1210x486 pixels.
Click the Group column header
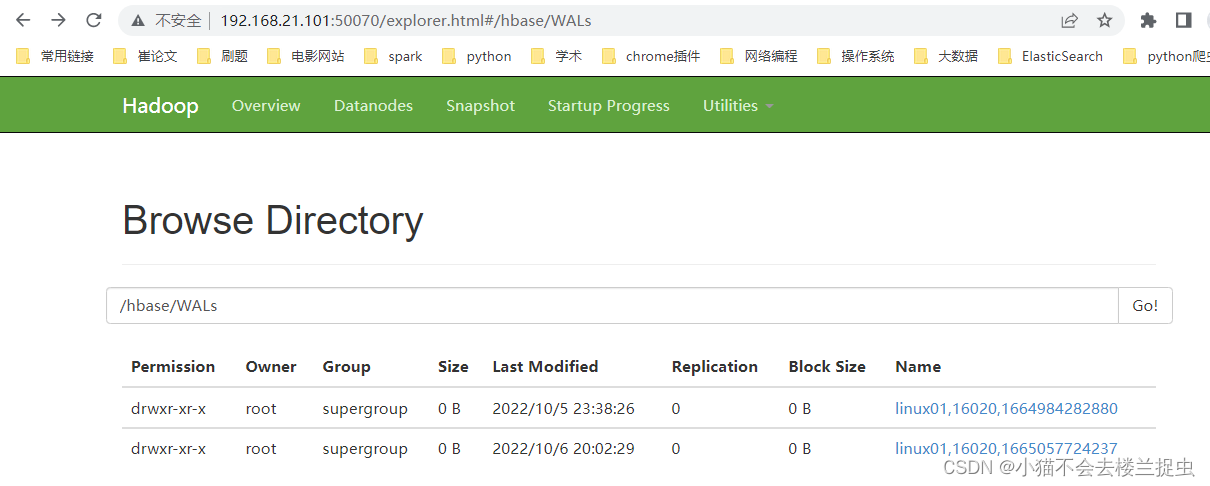point(347,366)
